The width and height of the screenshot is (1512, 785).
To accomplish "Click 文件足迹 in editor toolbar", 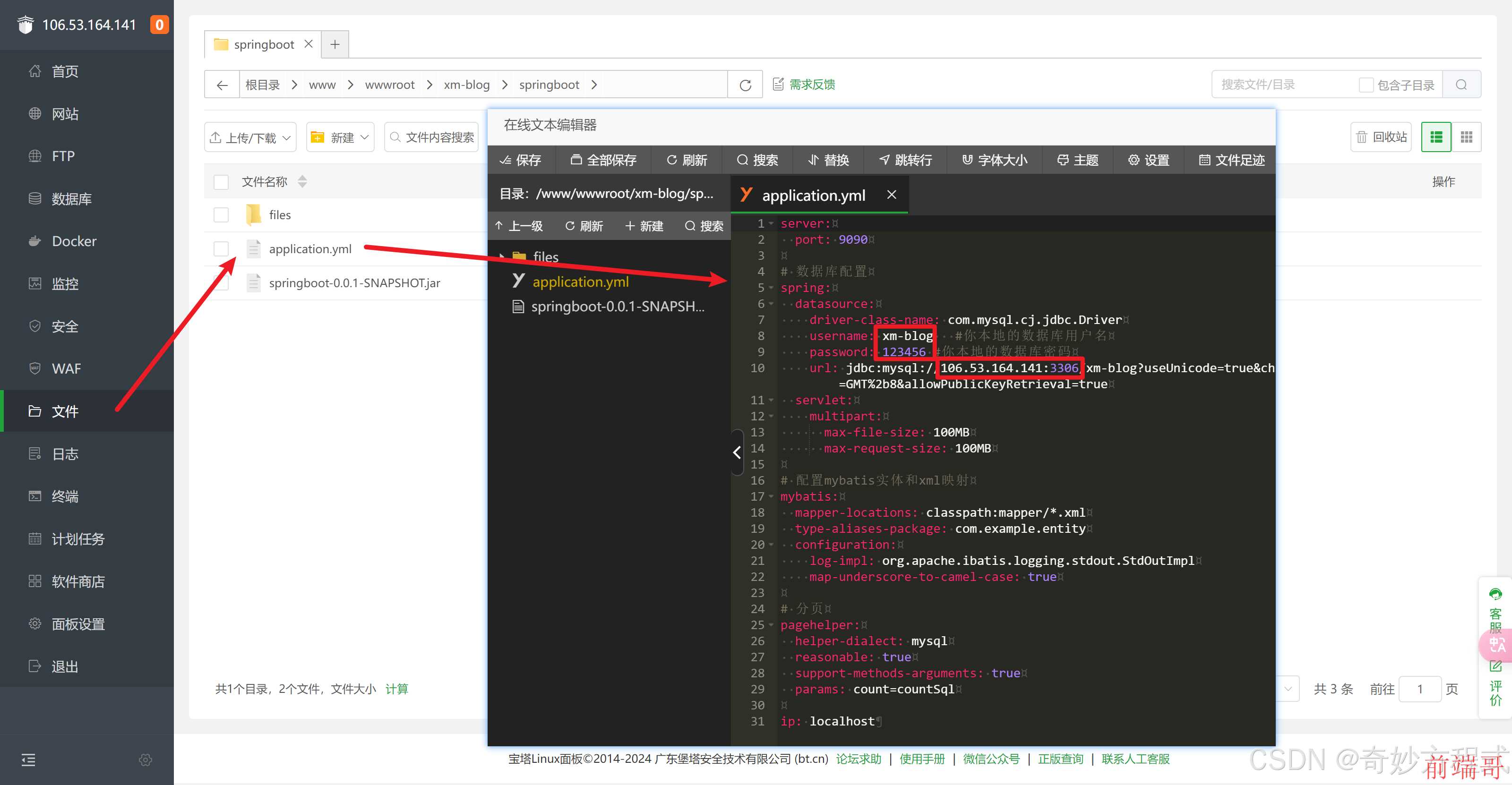I will 1231,160.
